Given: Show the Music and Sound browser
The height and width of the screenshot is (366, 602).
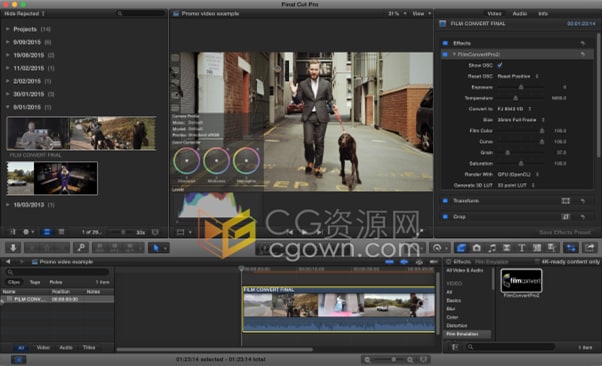Looking at the screenshot, I should (x=492, y=248).
